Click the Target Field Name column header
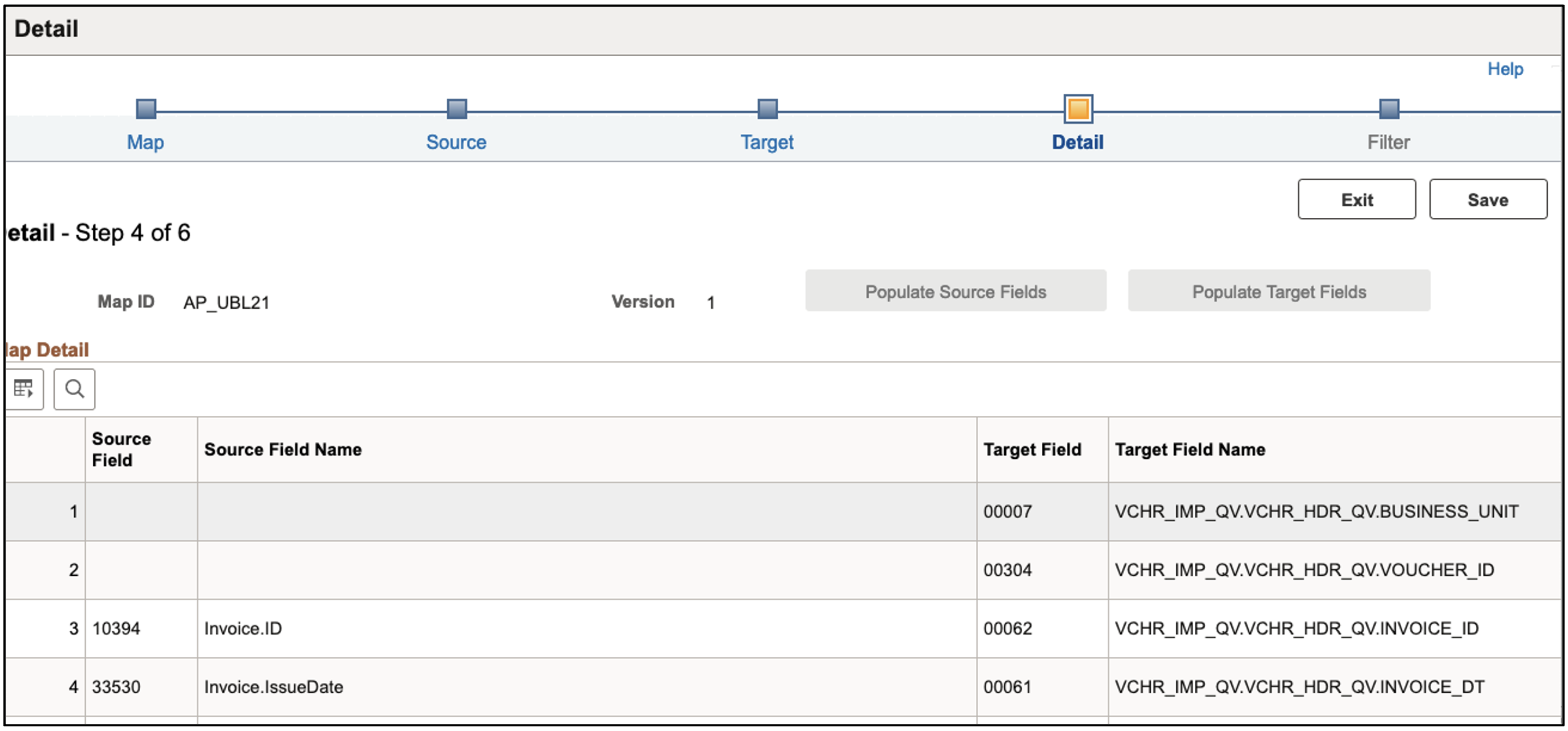This screenshot has height=731, width=1568. 1190,450
